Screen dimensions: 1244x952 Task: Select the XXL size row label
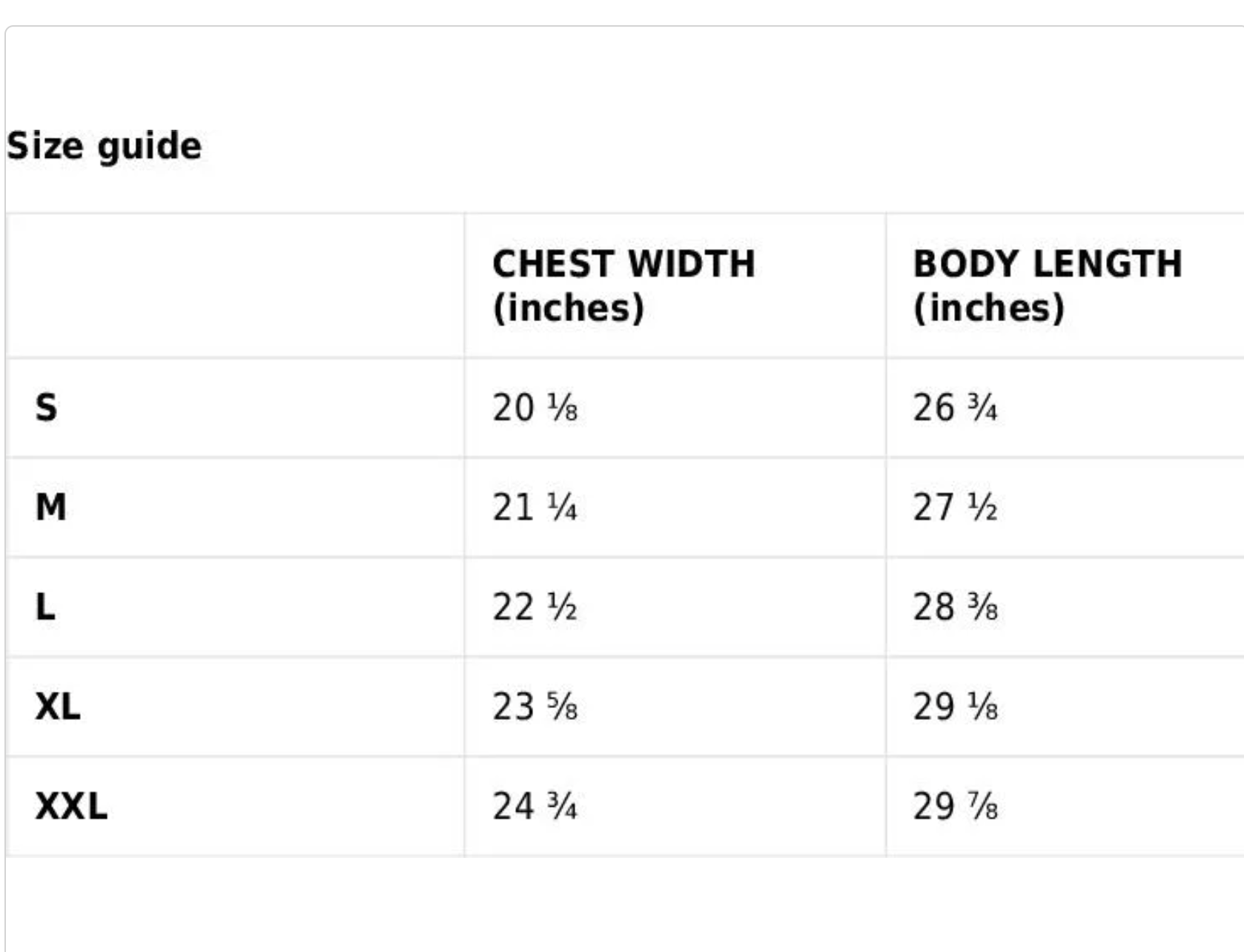pyautogui.click(x=71, y=806)
